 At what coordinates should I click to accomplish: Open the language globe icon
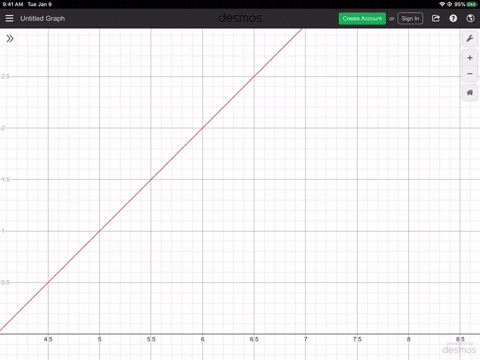tap(470, 18)
